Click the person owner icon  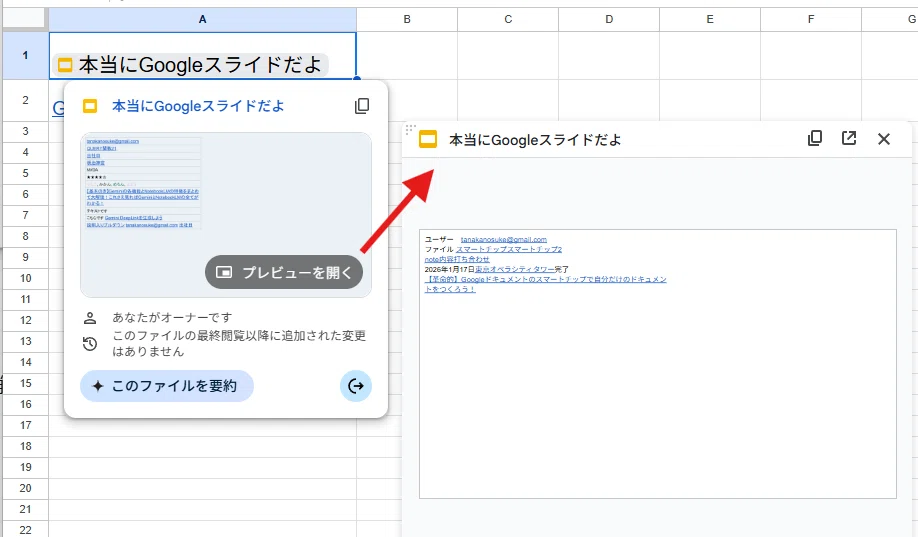click(x=90, y=318)
